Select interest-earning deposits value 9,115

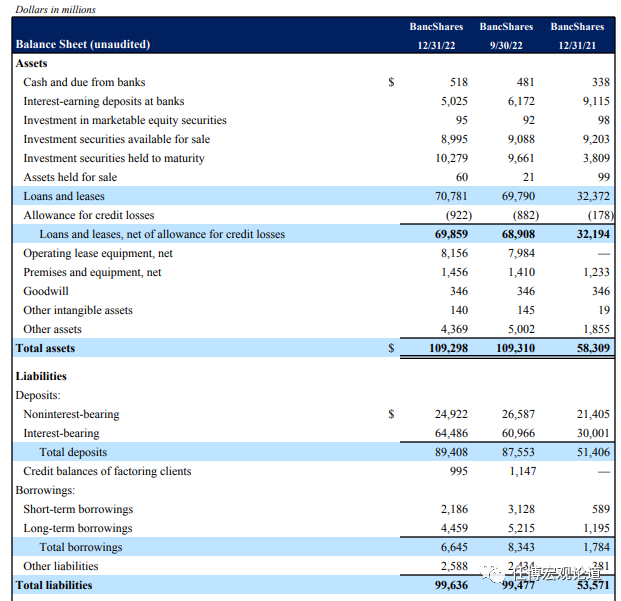[x=596, y=101]
